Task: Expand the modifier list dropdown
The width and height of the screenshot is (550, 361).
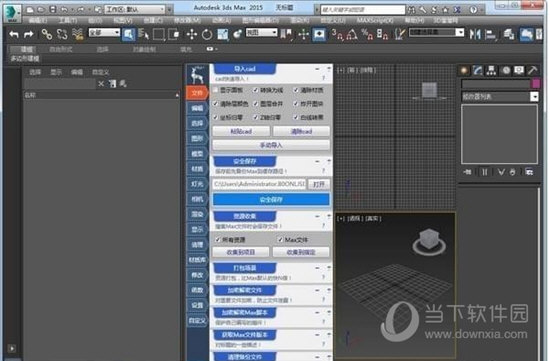Action: [x=499, y=96]
